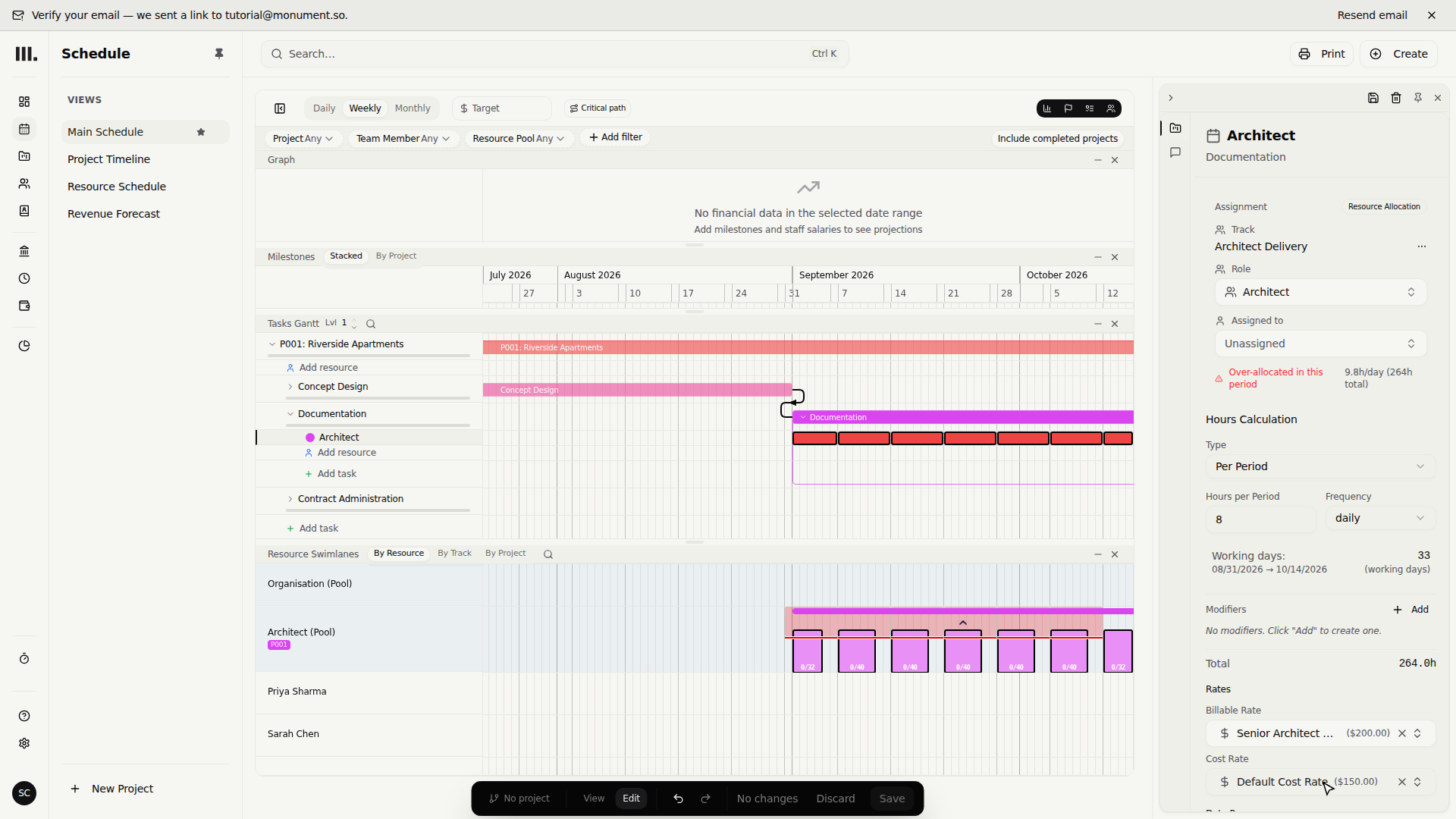Image resolution: width=1456 pixels, height=819 pixels.
Task: Search tasks via Tasks Gantt magnifier icon
Action: pos(371,324)
